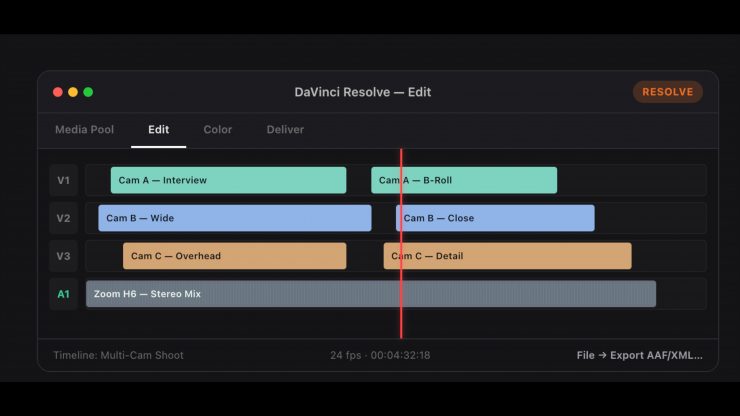Screen dimensions: 740x416
Task: Select the Edit tab
Action: coord(159,130)
